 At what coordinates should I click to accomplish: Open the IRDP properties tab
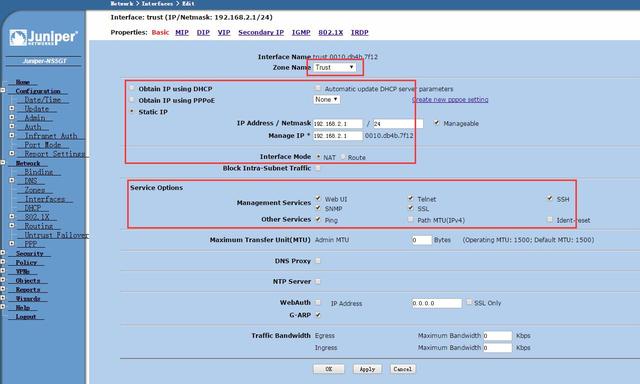click(360, 32)
